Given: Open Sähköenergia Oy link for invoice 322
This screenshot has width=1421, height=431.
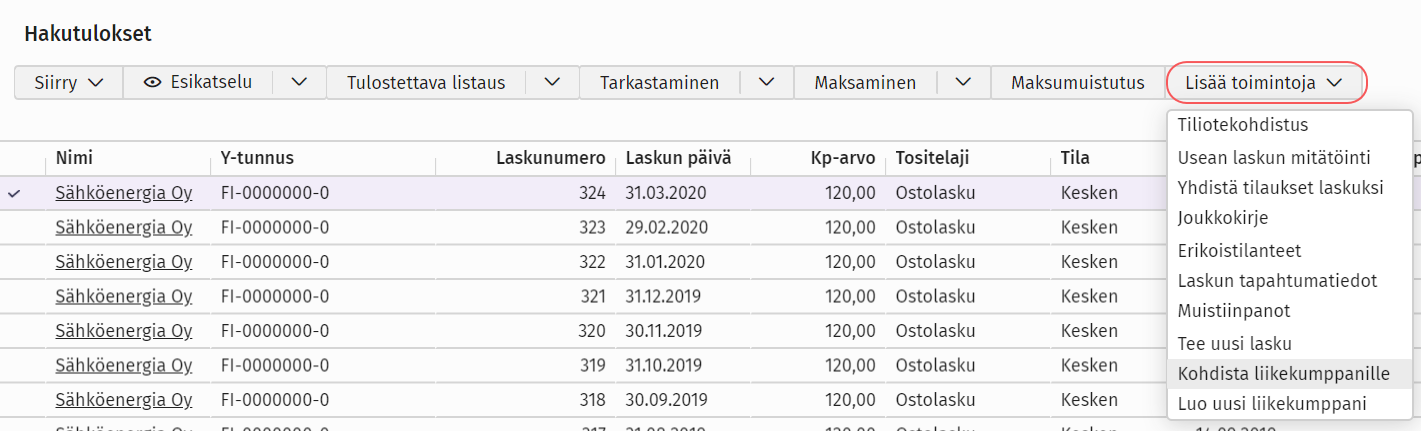Looking at the screenshot, I should click(x=124, y=262).
